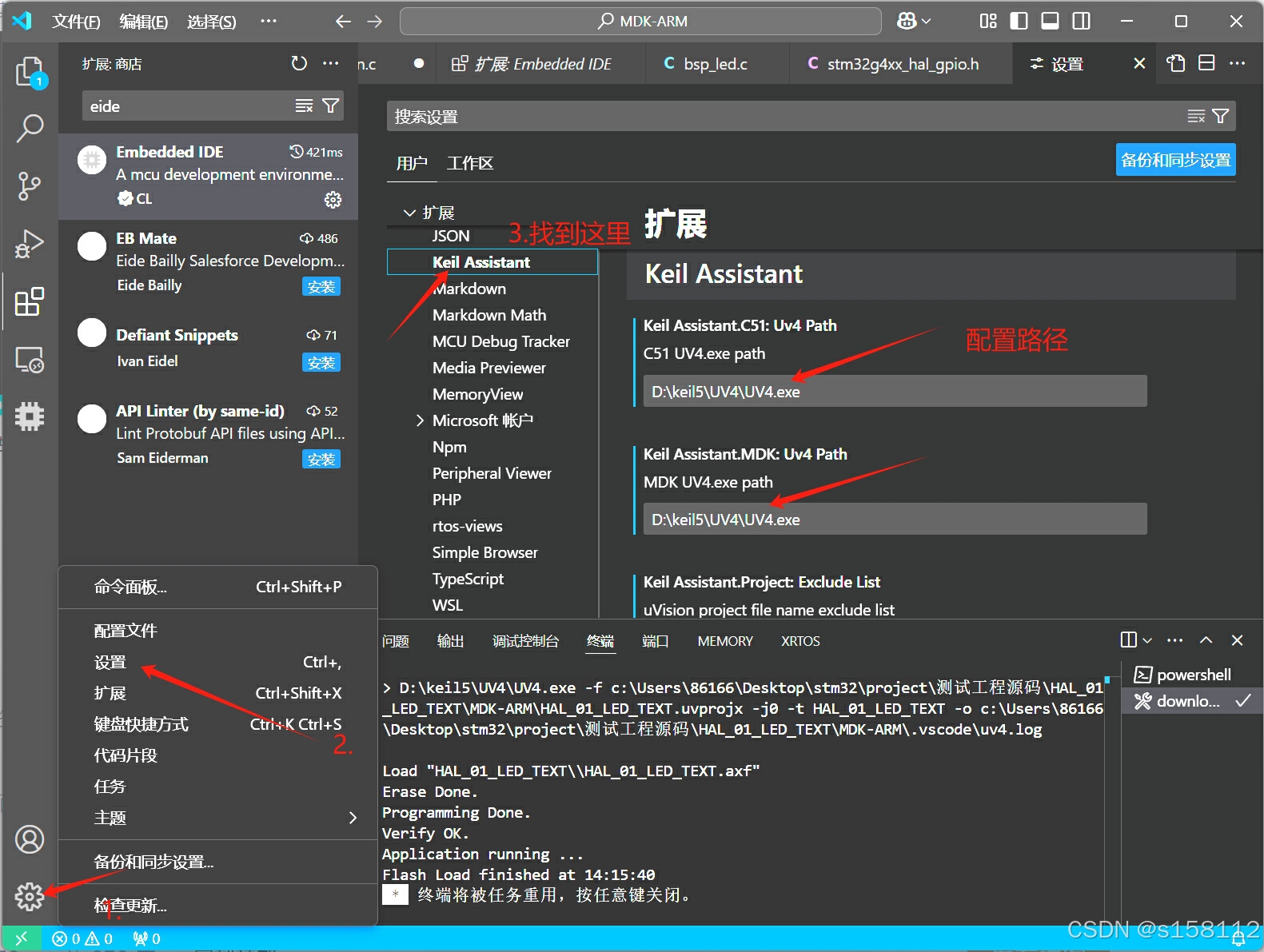Select the 工作区 settings scope tab
Image resolution: width=1264 pixels, height=952 pixels.
pos(470,163)
